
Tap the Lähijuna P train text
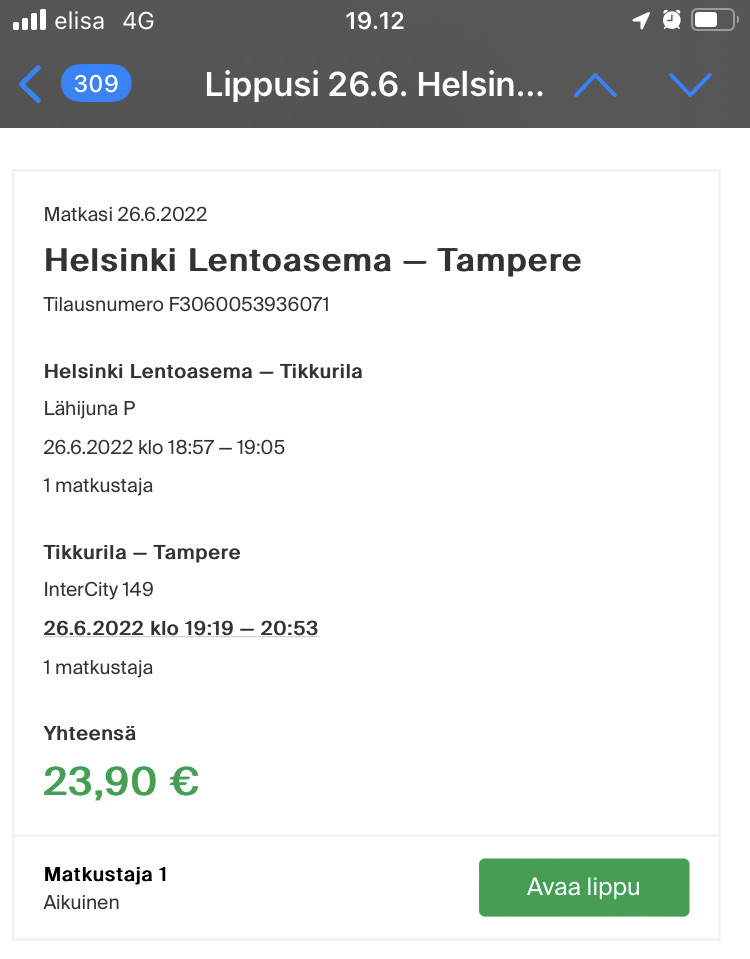89,408
